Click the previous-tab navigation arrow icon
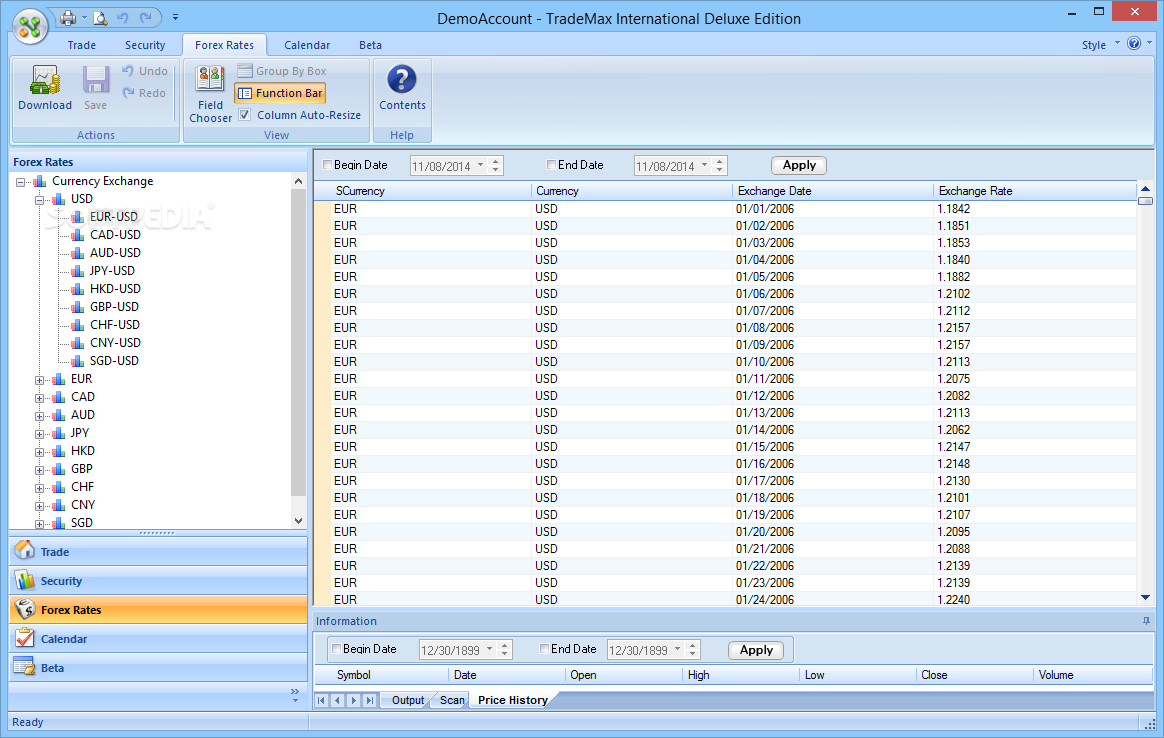 [x=337, y=700]
